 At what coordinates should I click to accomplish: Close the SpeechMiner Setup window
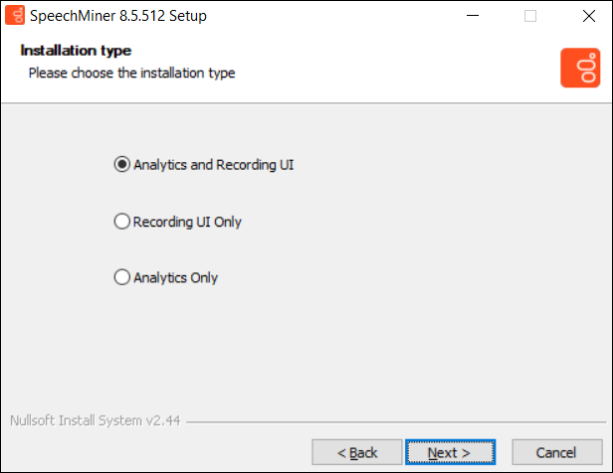589,16
